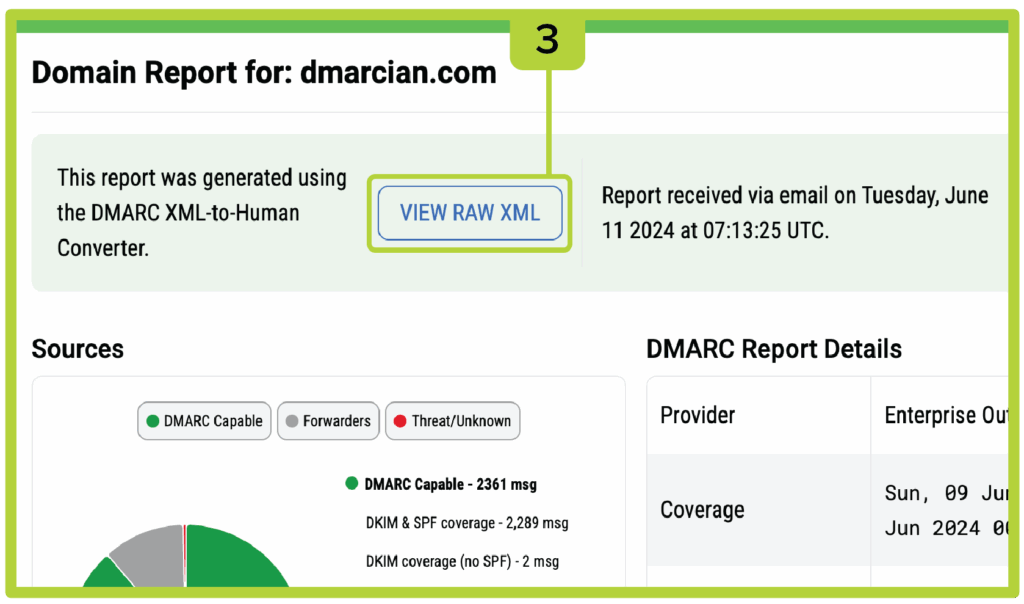Click 'Domain Report for: dmarcian.com' title

point(264,72)
